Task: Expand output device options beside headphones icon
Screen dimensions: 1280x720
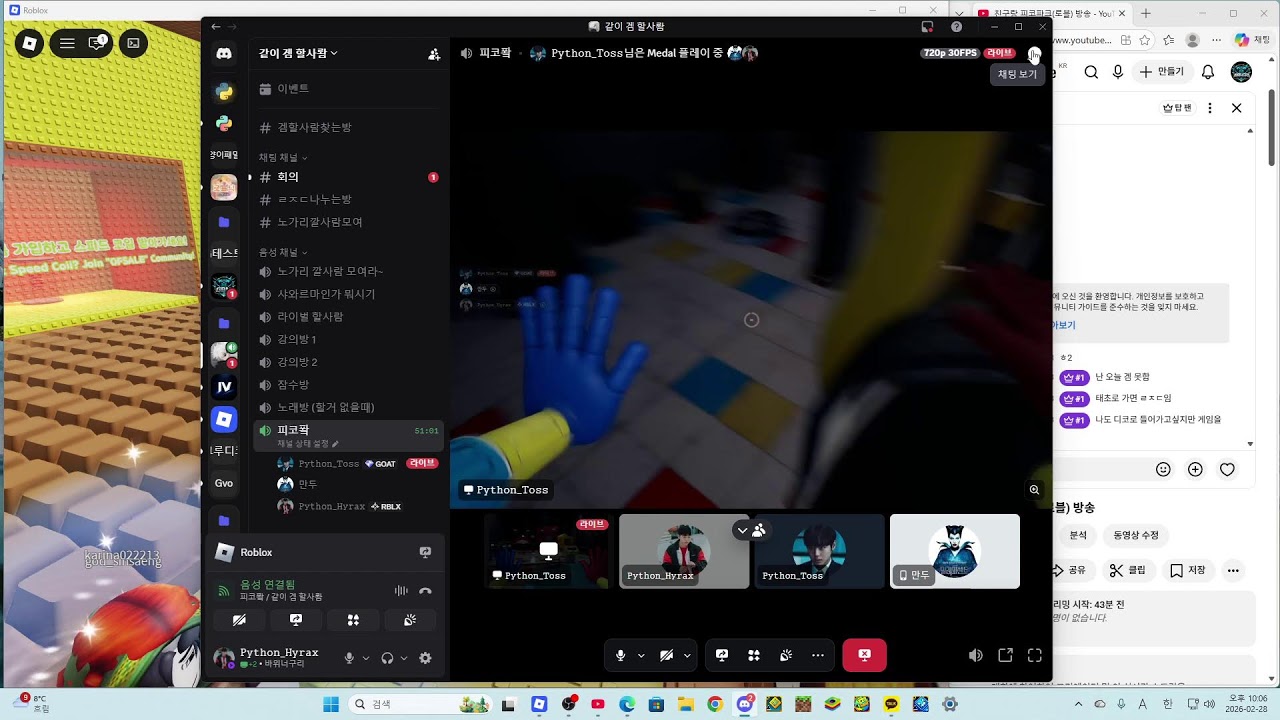Action: point(404,658)
